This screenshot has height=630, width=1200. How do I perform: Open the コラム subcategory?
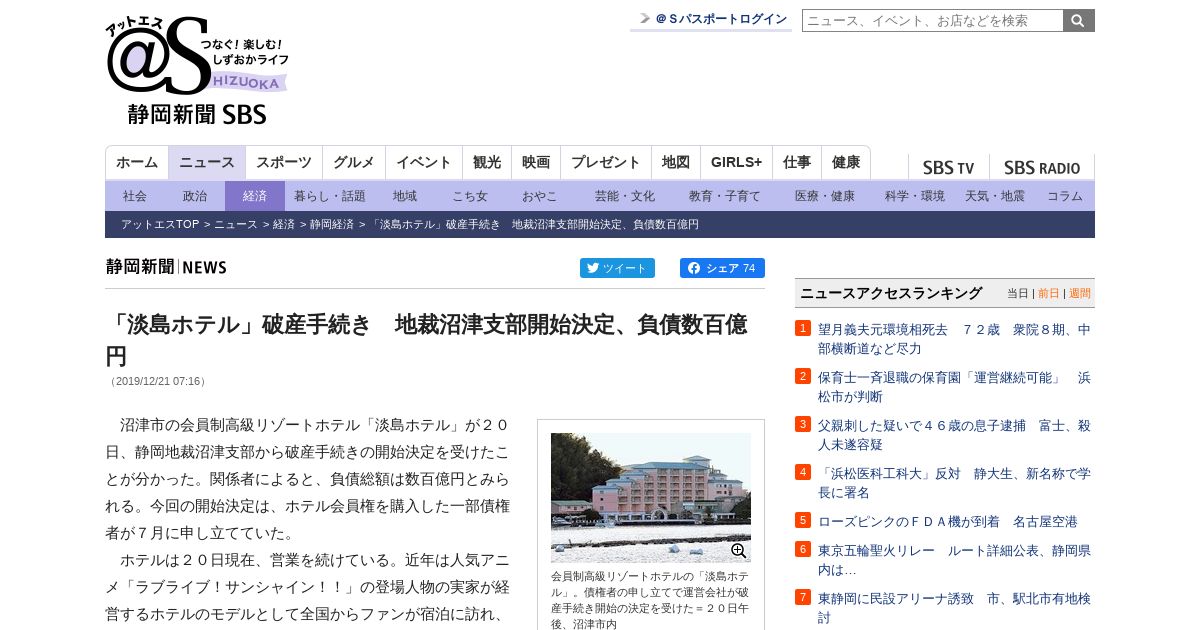(1065, 196)
